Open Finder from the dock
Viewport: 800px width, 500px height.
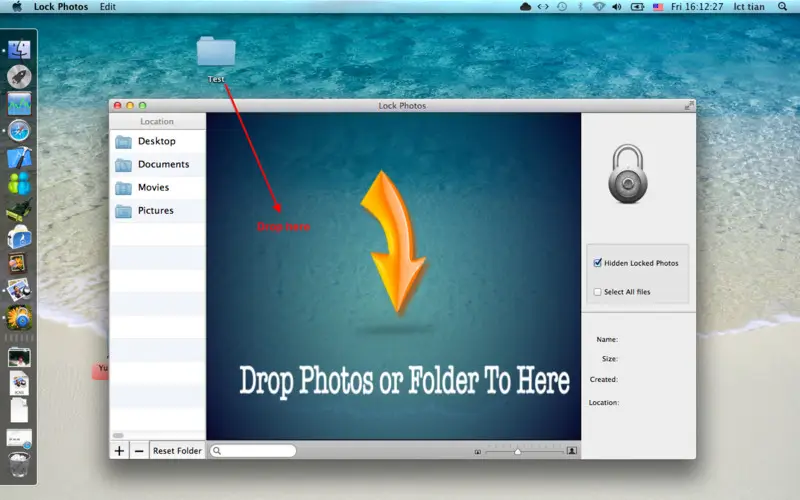click(x=19, y=49)
